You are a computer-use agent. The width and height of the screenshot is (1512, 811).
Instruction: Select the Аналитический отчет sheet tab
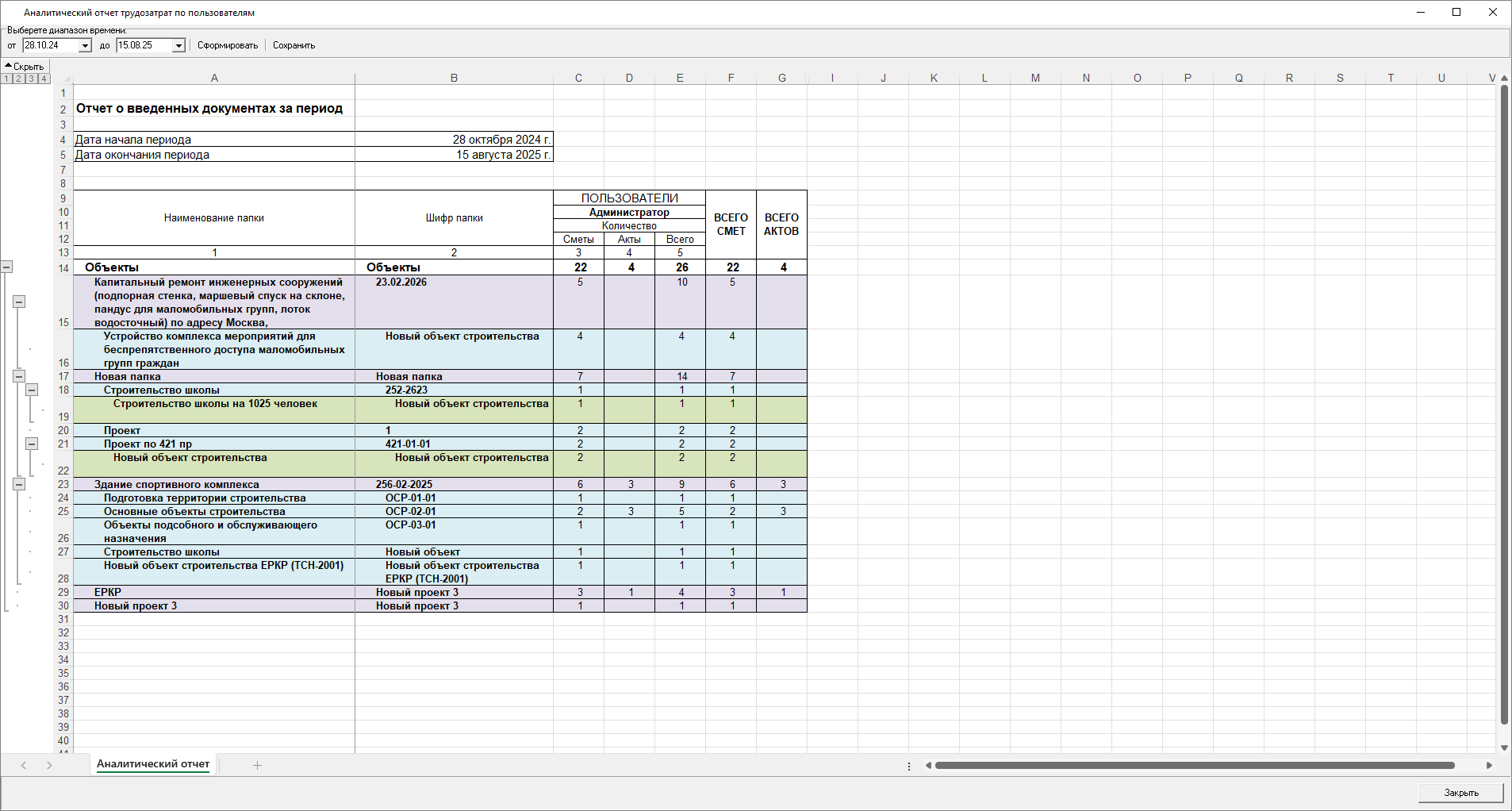pos(153,764)
